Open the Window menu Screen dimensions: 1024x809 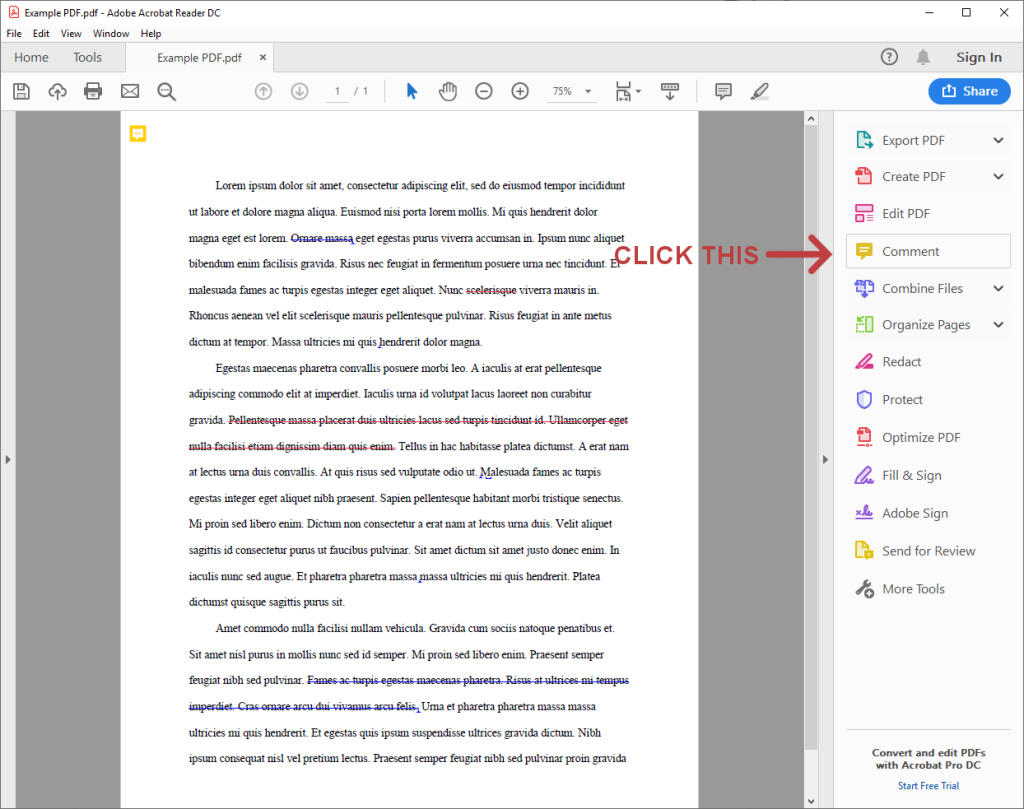(111, 33)
